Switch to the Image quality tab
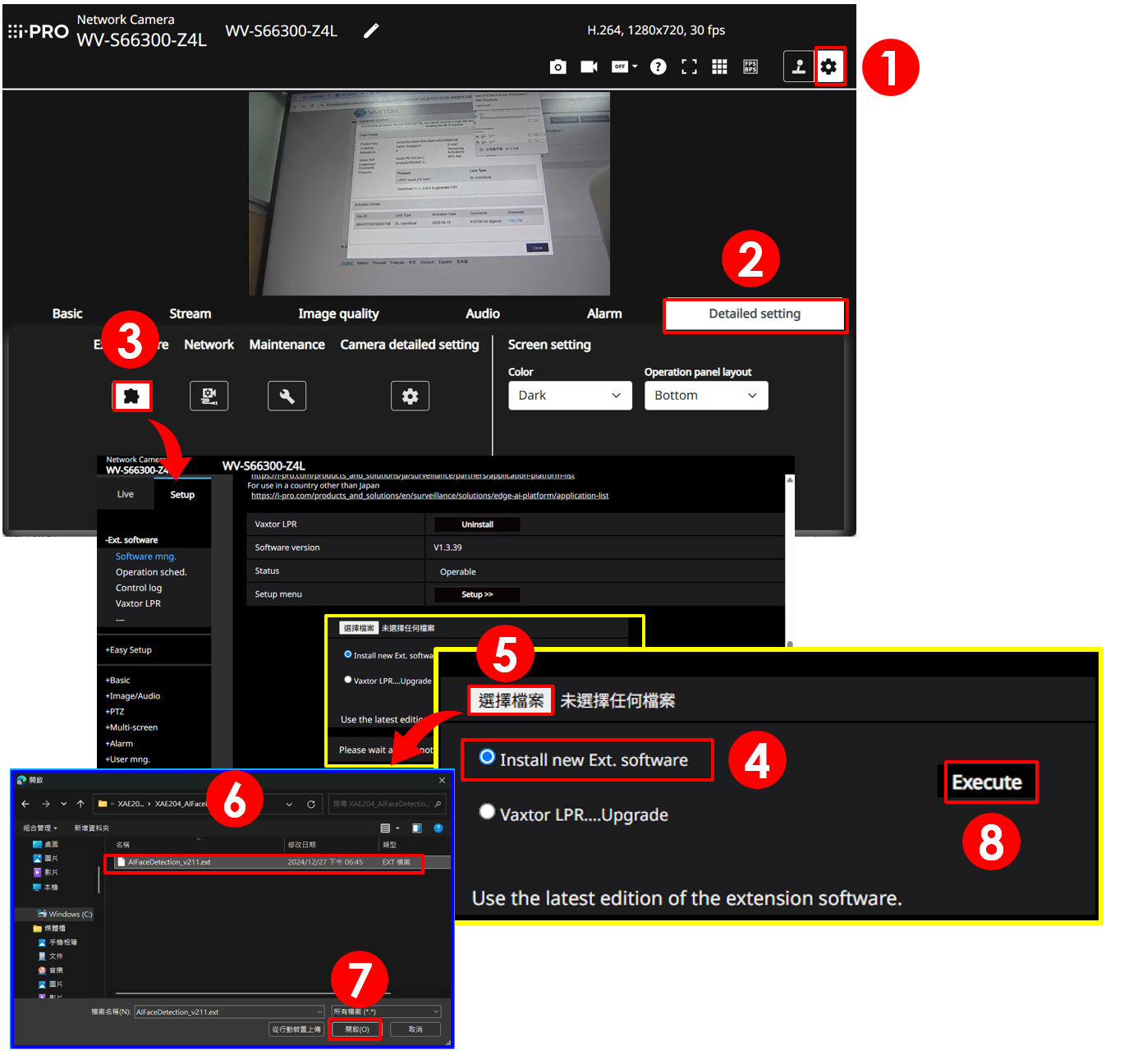The height and width of the screenshot is (1064, 1138). [x=338, y=314]
